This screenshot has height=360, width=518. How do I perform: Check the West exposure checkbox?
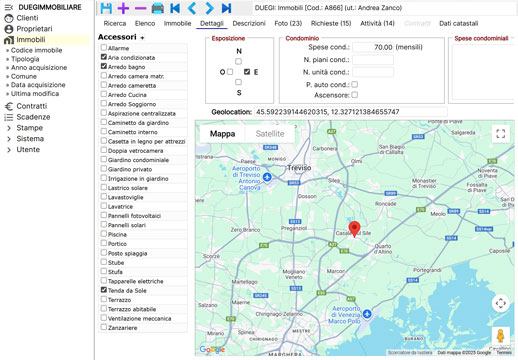[x=230, y=72]
